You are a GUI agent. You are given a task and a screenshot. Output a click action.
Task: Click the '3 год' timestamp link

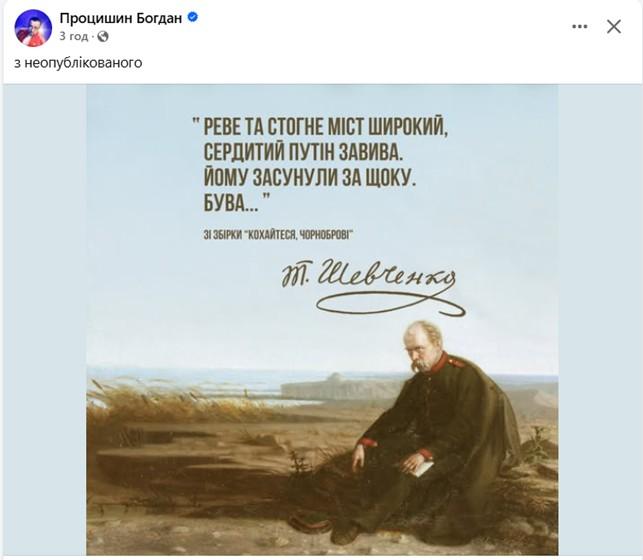(74, 36)
